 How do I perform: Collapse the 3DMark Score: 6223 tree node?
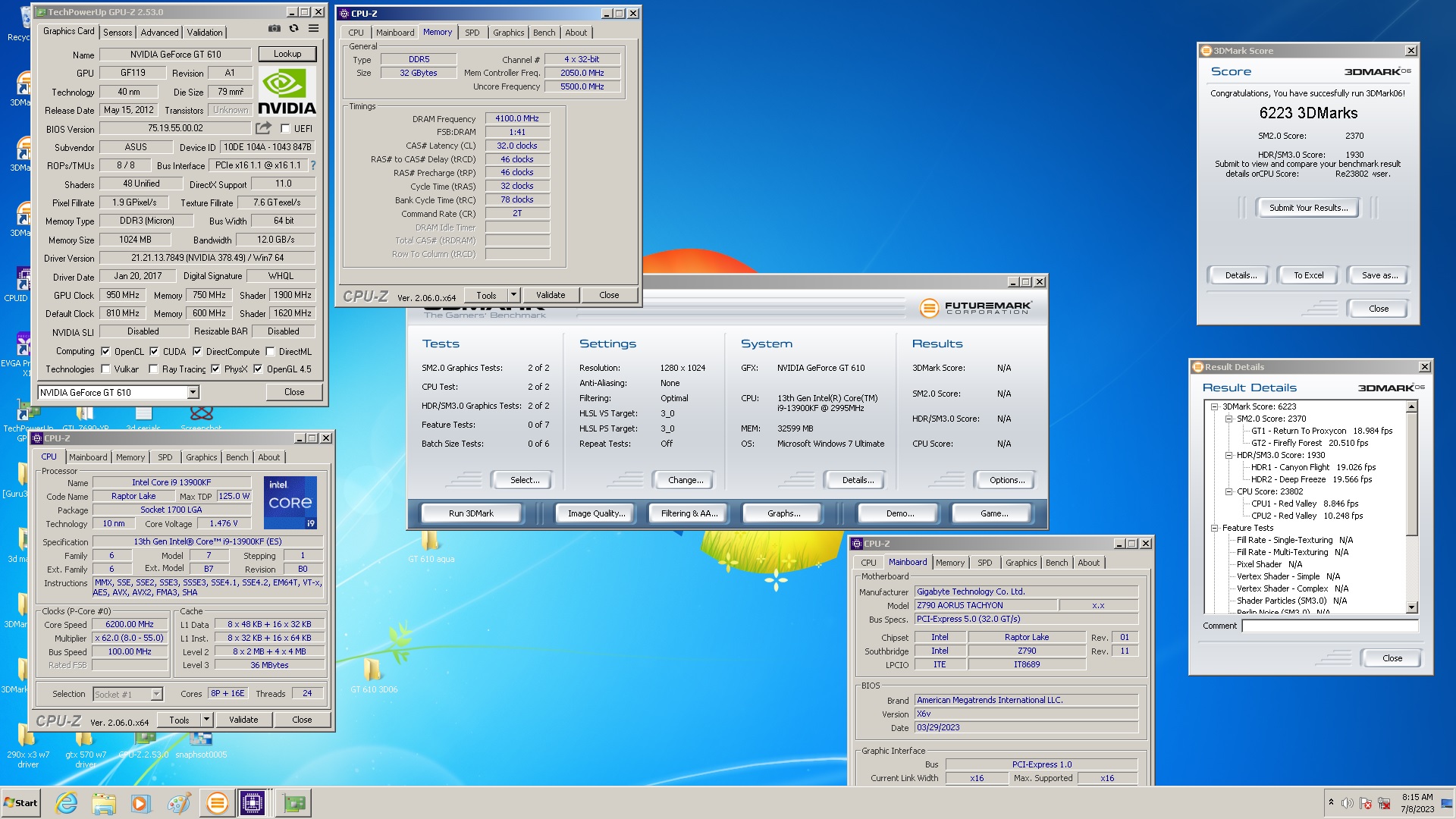point(1214,406)
